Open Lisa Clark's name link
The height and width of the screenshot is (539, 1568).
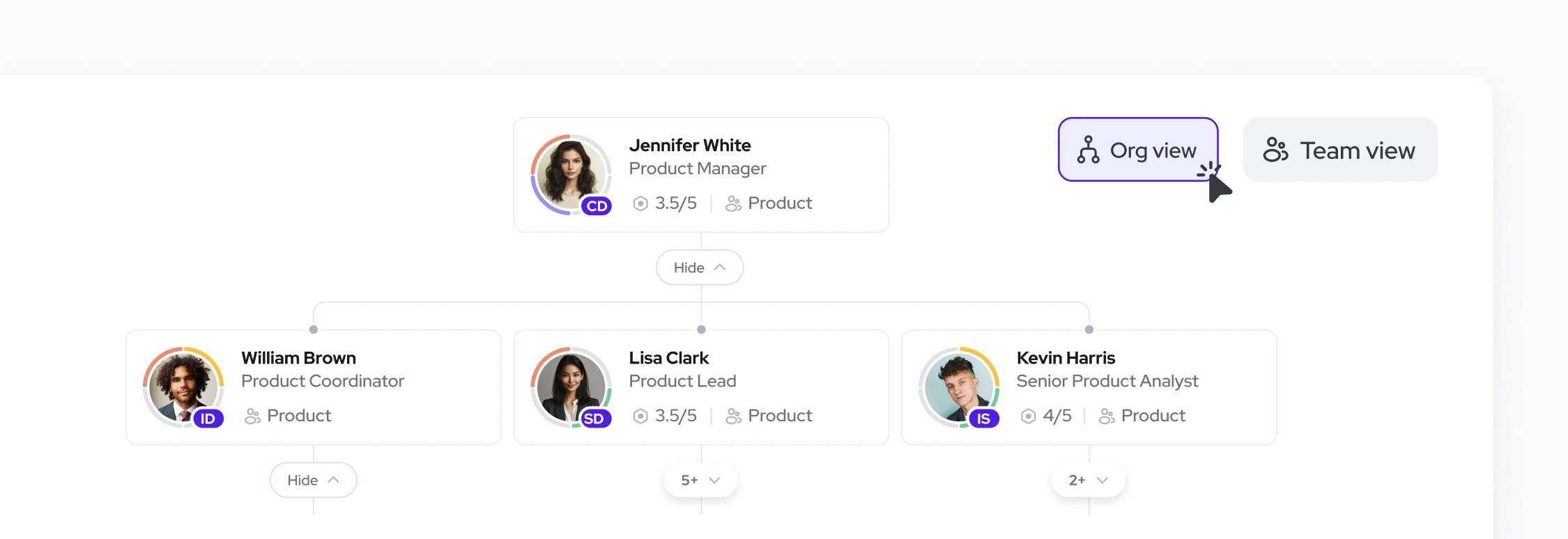[x=668, y=358]
